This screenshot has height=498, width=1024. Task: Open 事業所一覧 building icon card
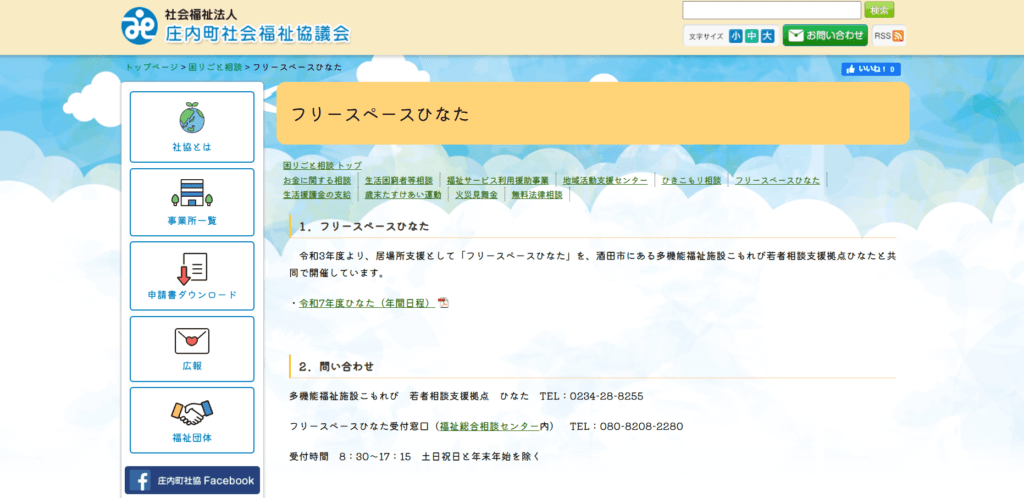click(x=192, y=202)
